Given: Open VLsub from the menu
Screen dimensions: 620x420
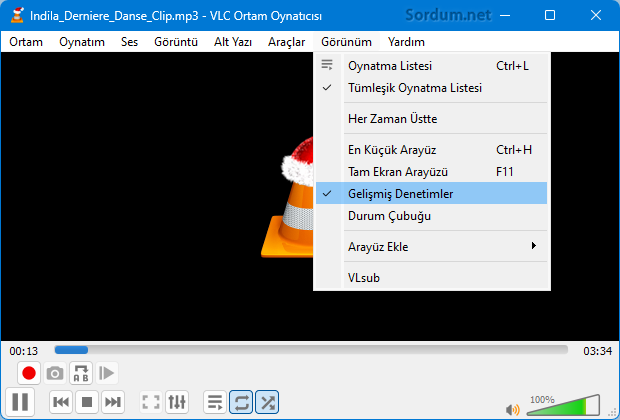Looking at the screenshot, I should [x=431, y=278].
